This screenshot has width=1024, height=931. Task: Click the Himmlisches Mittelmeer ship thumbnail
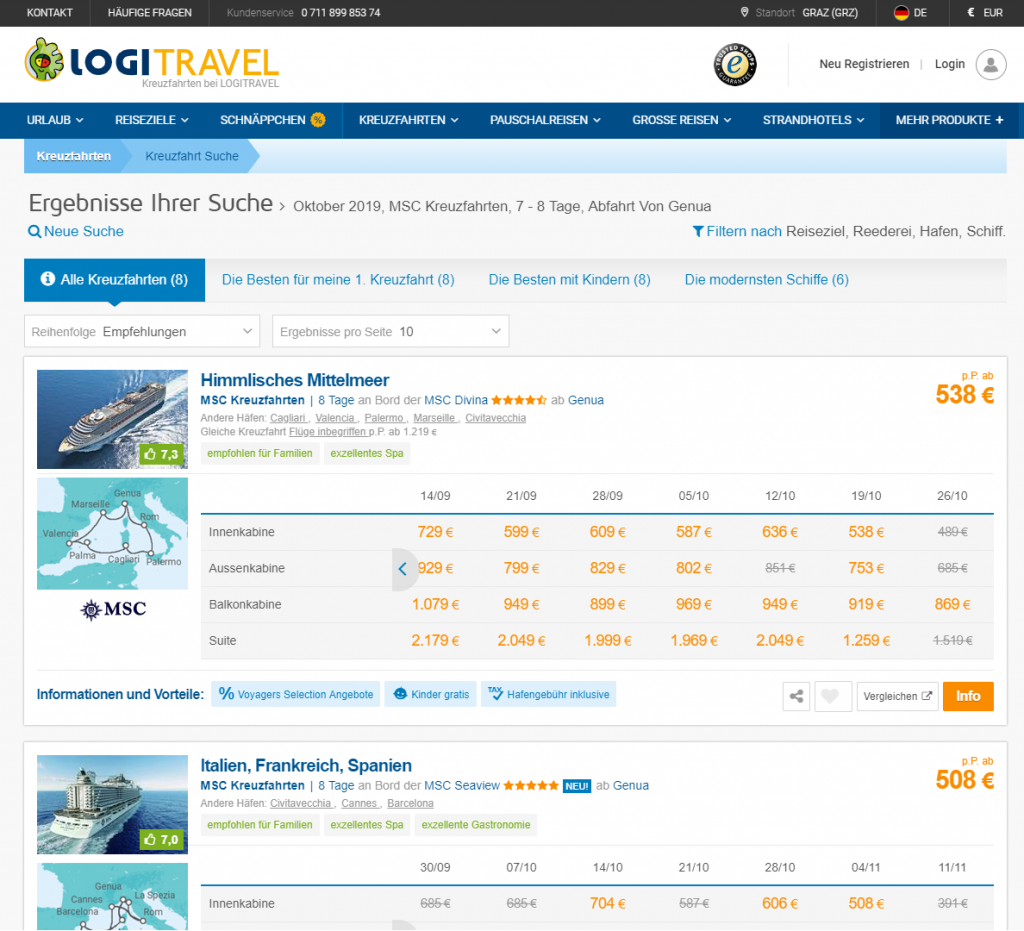coord(112,419)
